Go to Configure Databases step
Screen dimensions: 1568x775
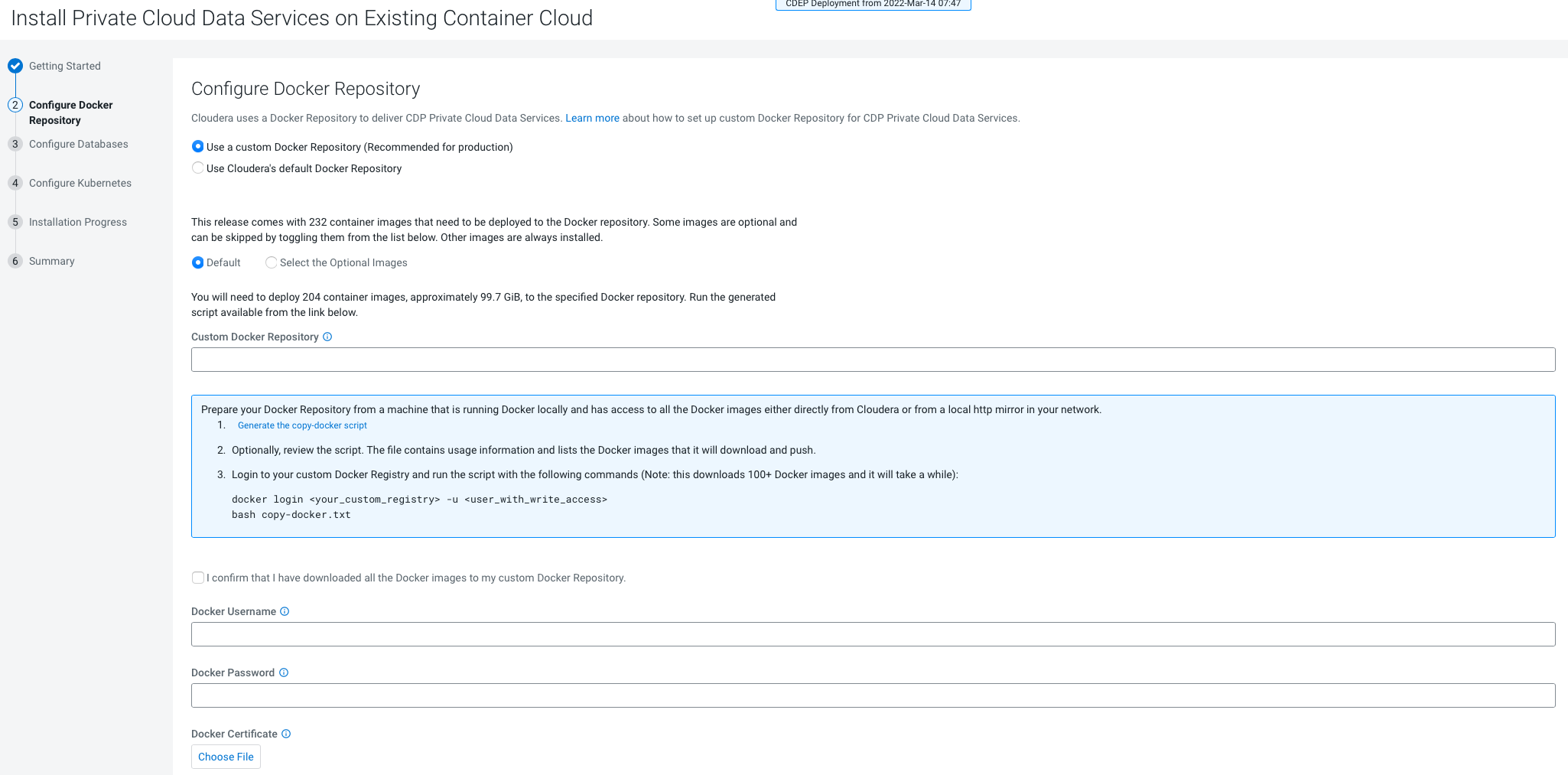pyautogui.click(x=78, y=144)
